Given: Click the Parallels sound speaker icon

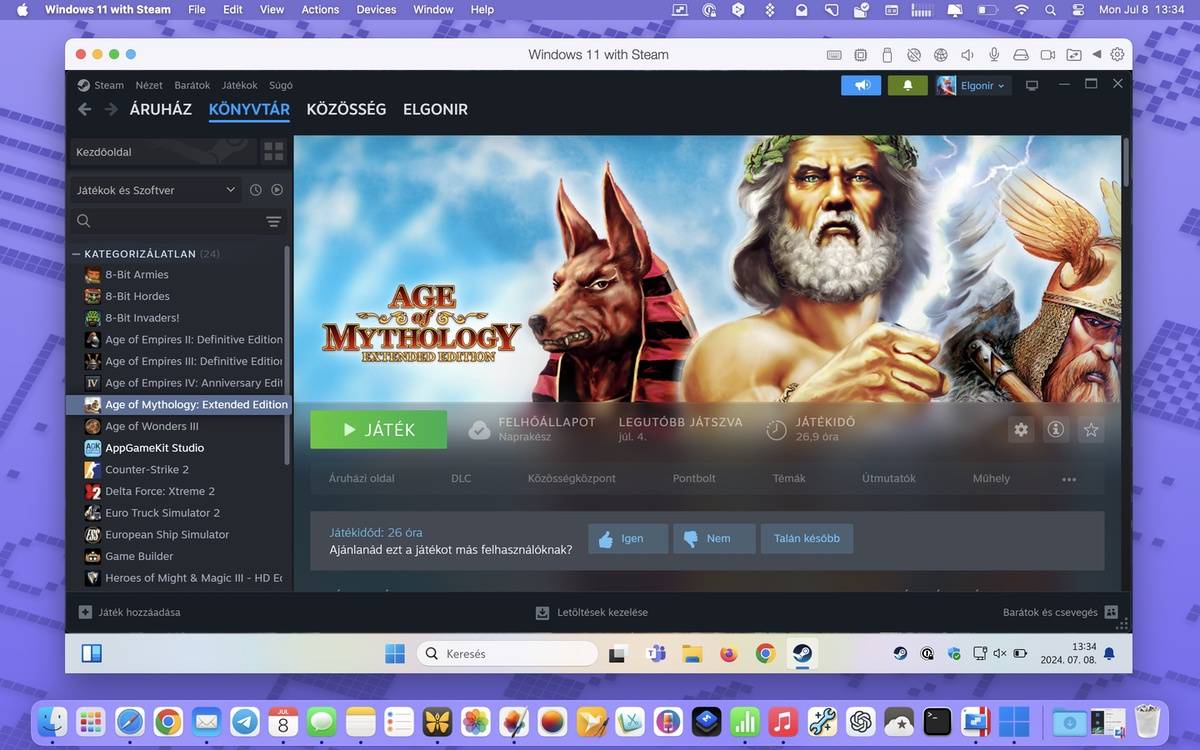Looking at the screenshot, I should (967, 55).
